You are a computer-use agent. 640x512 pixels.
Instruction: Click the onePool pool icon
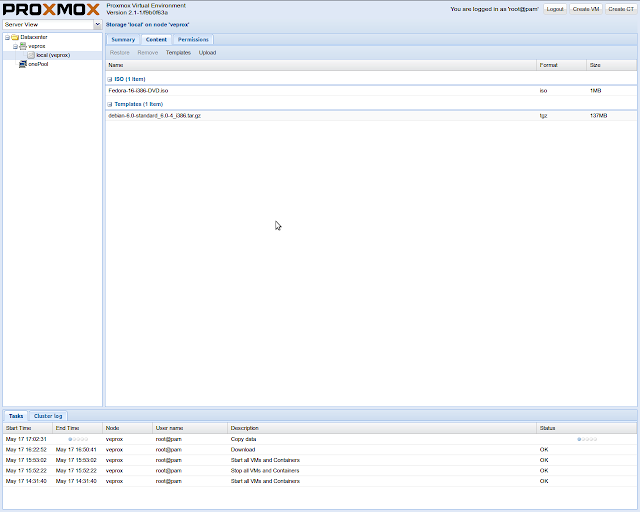pos(23,64)
